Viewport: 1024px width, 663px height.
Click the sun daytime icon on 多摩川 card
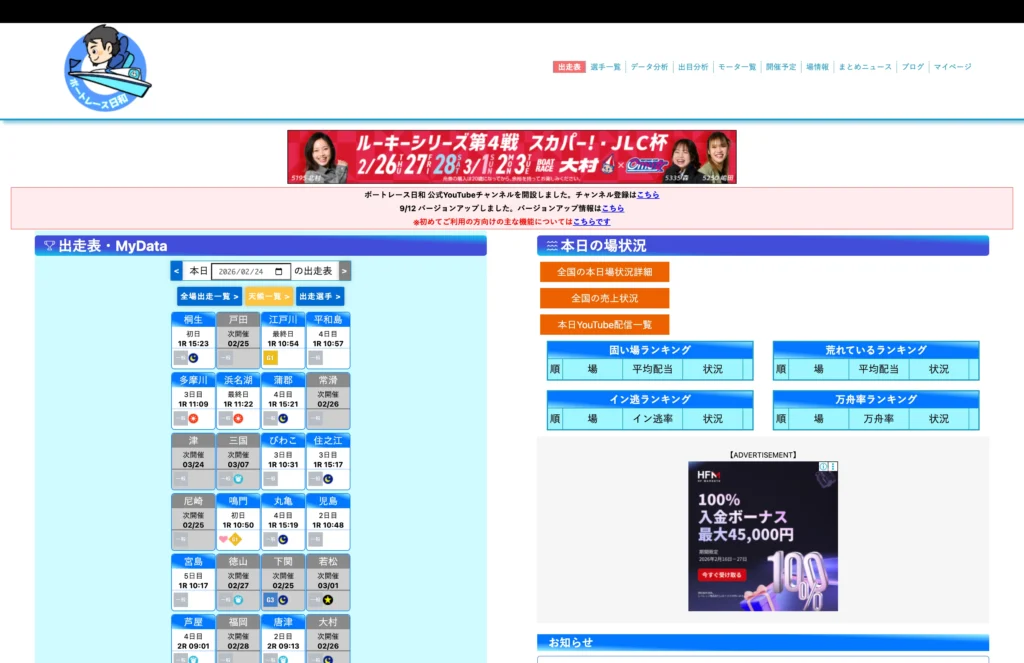(x=192, y=417)
